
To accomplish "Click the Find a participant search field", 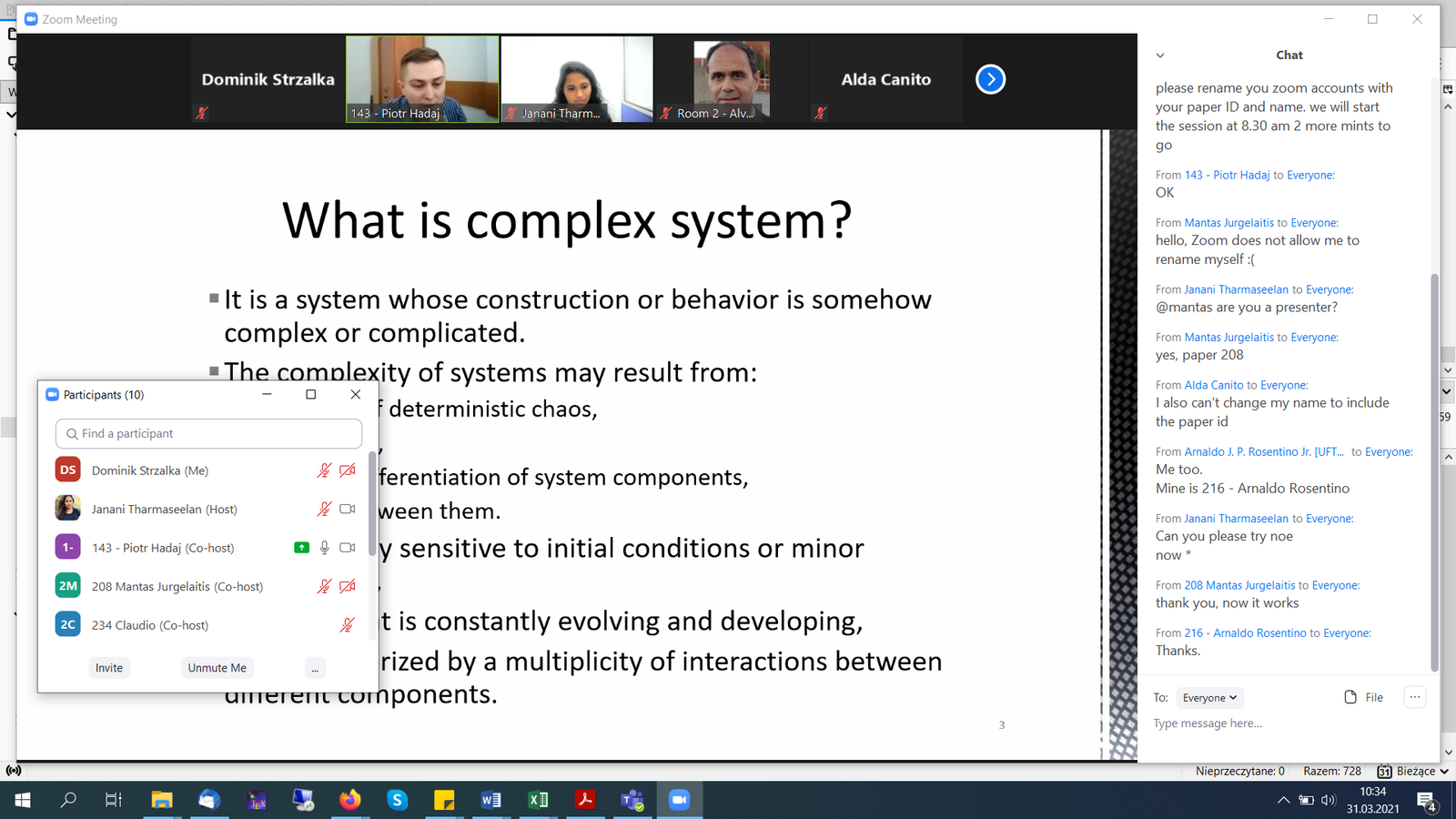I will tap(209, 434).
